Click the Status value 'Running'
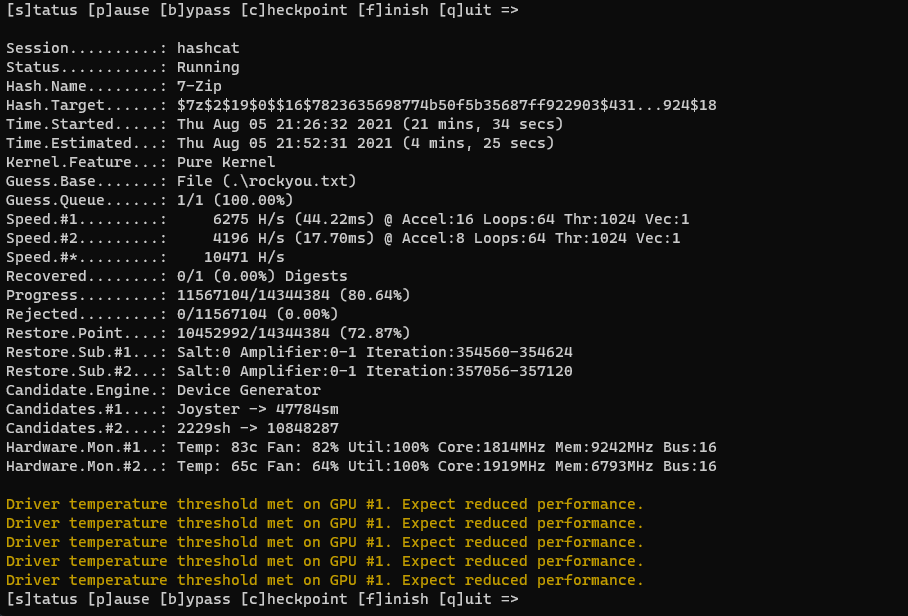The image size is (908, 616). pyautogui.click(x=208, y=67)
